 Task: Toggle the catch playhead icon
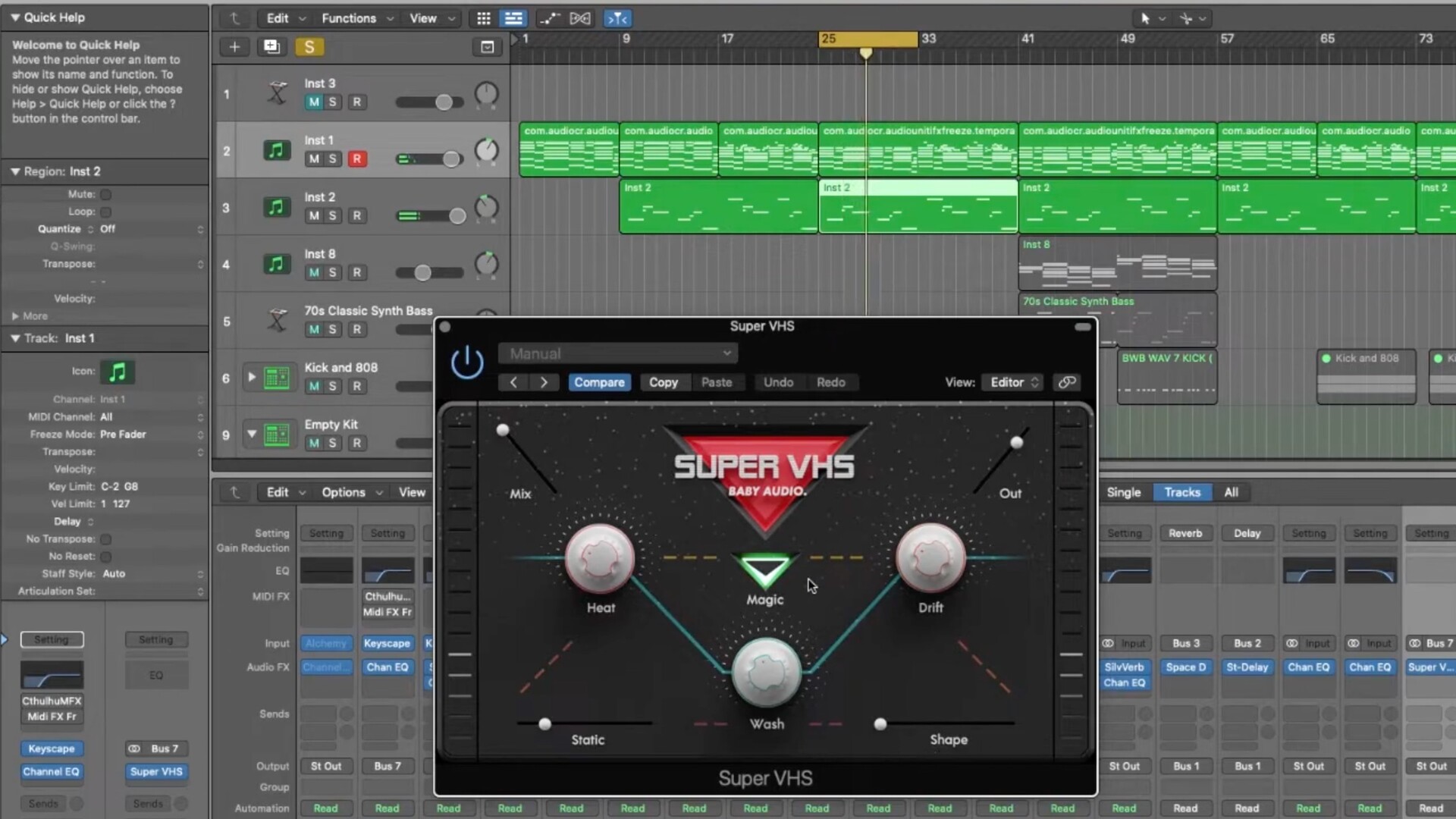[617, 18]
